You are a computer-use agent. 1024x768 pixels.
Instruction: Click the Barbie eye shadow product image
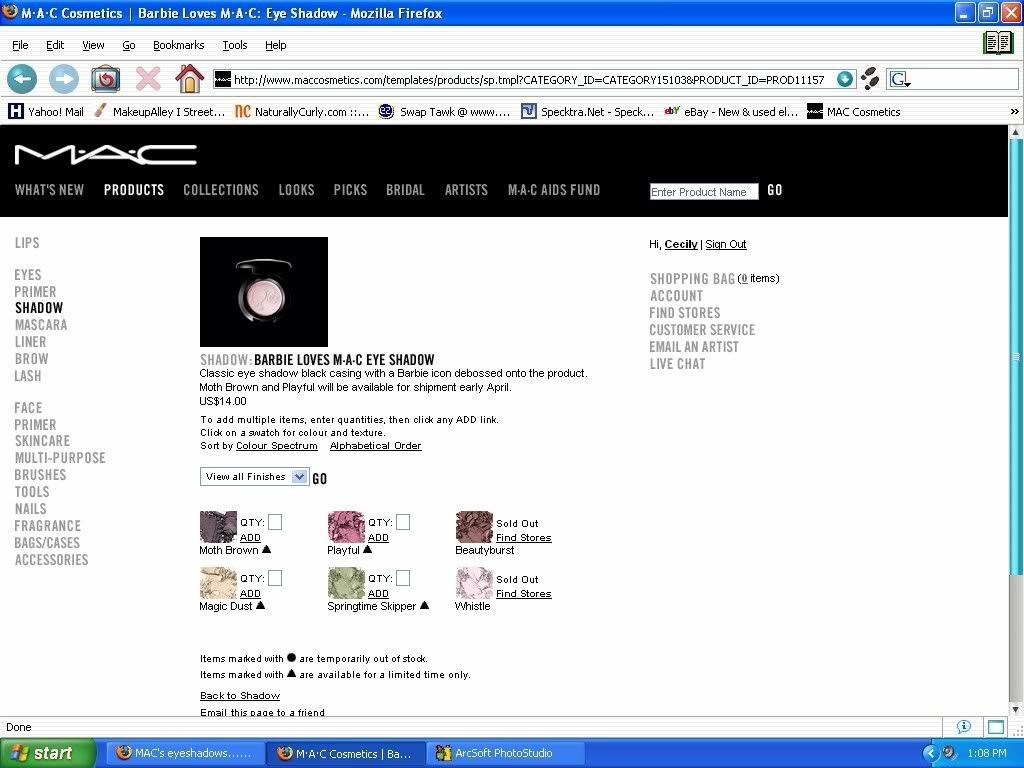click(x=264, y=292)
